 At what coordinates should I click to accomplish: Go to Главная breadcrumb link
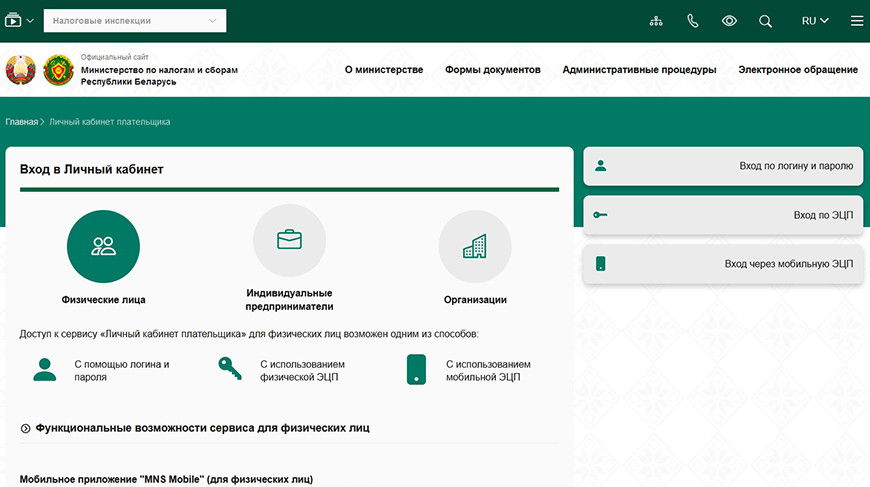click(x=21, y=122)
